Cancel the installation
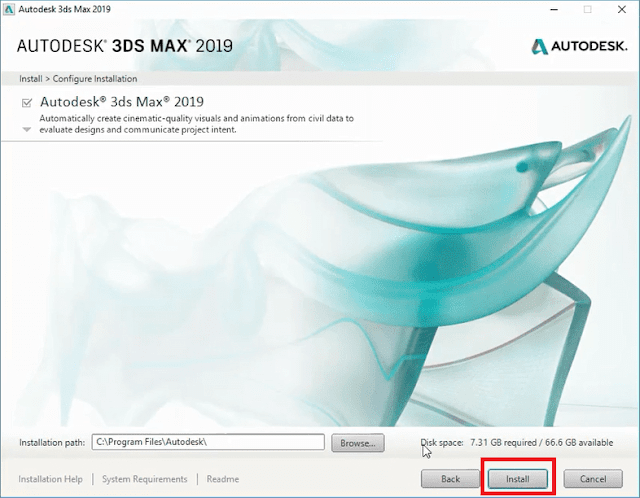Viewport: 640px width, 498px height. [x=593, y=478]
